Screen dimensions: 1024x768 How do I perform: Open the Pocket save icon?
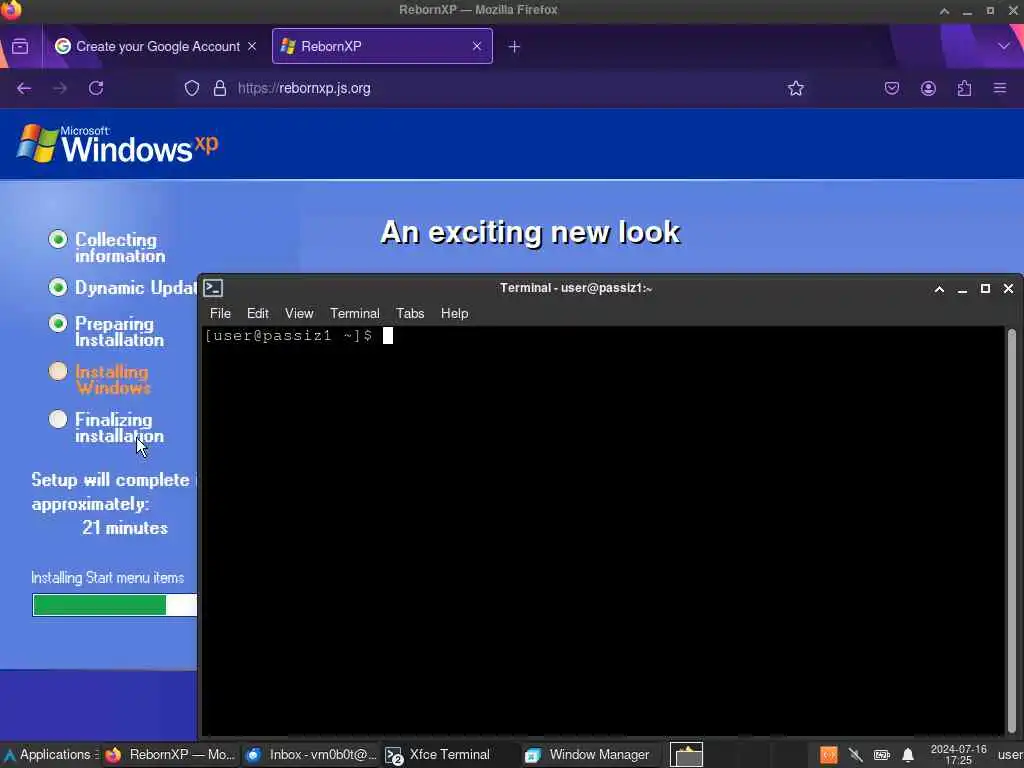pyautogui.click(x=891, y=88)
